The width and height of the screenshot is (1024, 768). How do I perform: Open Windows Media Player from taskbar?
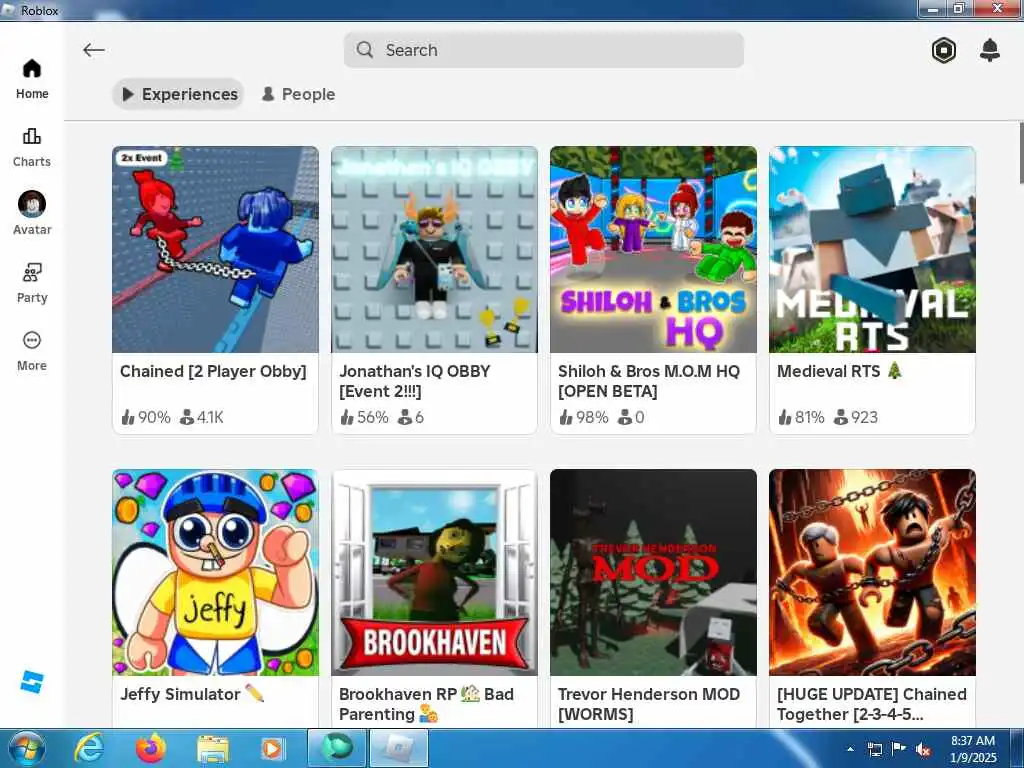tap(272, 748)
